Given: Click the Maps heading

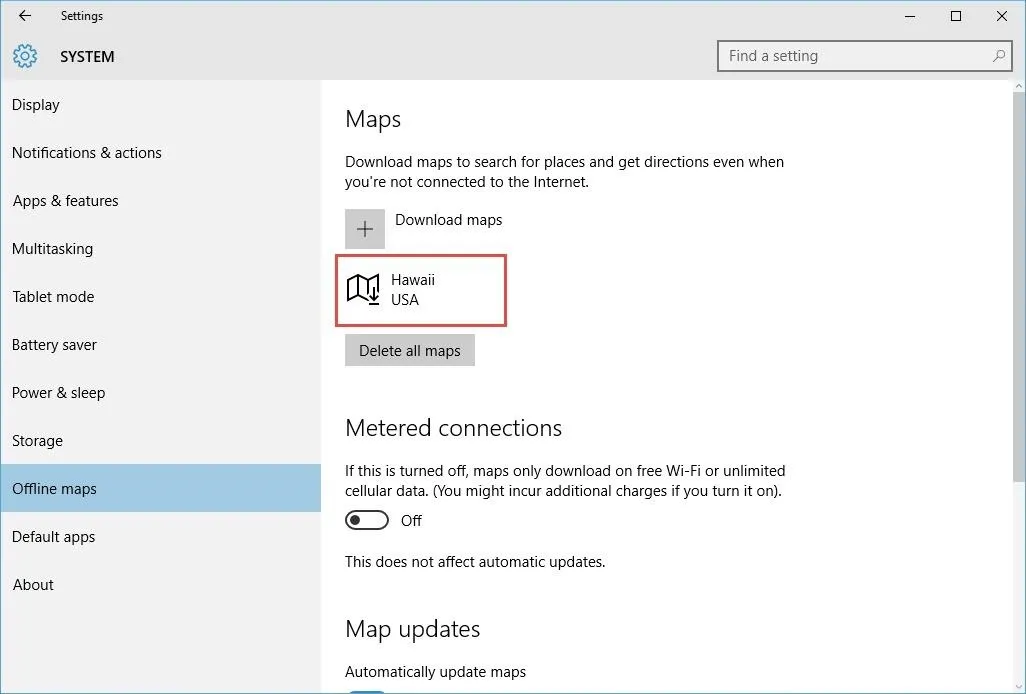Looking at the screenshot, I should coord(373,119).
